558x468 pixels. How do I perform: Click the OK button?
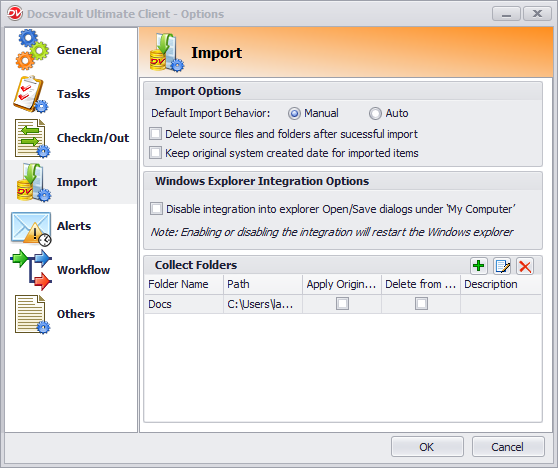tap(427, 447)
